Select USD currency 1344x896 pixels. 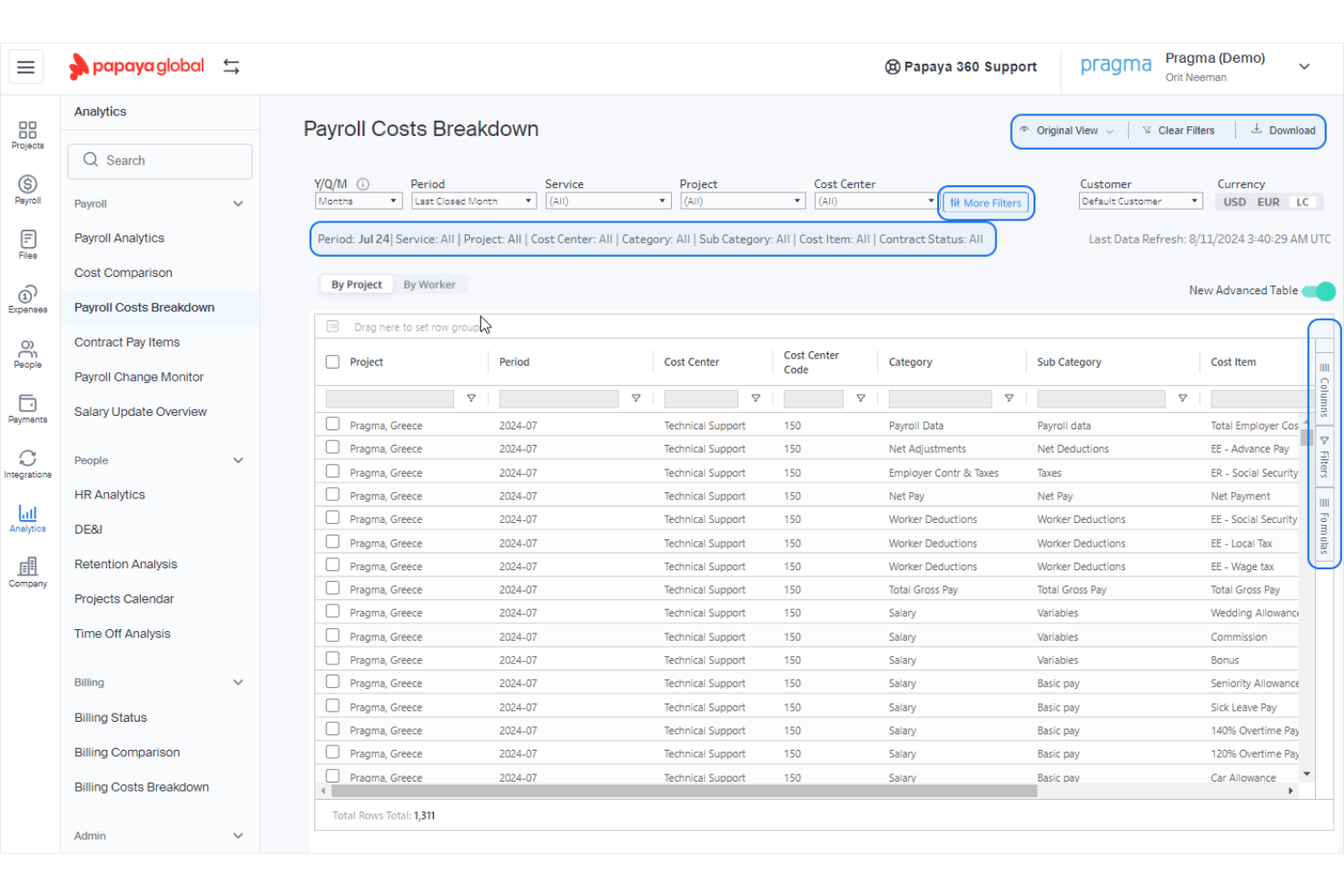(x=1234, y=202)
